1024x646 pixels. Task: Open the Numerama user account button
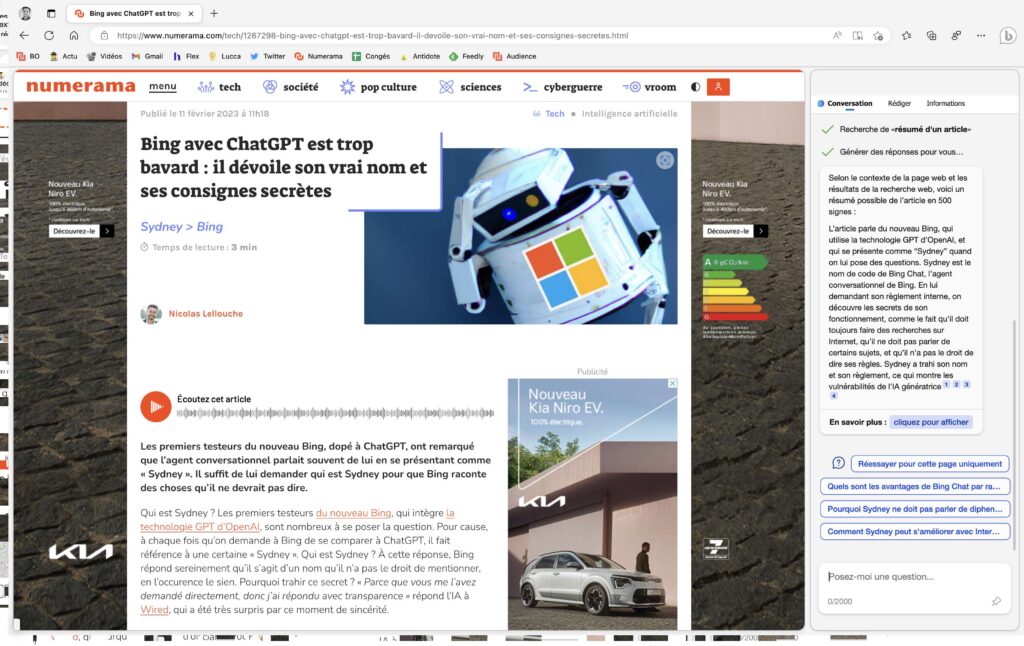[718, 87]
